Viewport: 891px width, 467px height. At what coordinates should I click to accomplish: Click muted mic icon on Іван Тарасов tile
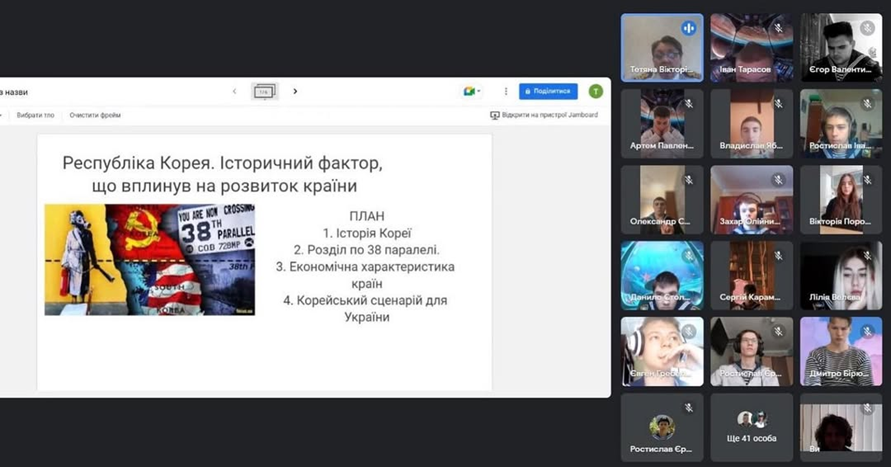(778, 27)
